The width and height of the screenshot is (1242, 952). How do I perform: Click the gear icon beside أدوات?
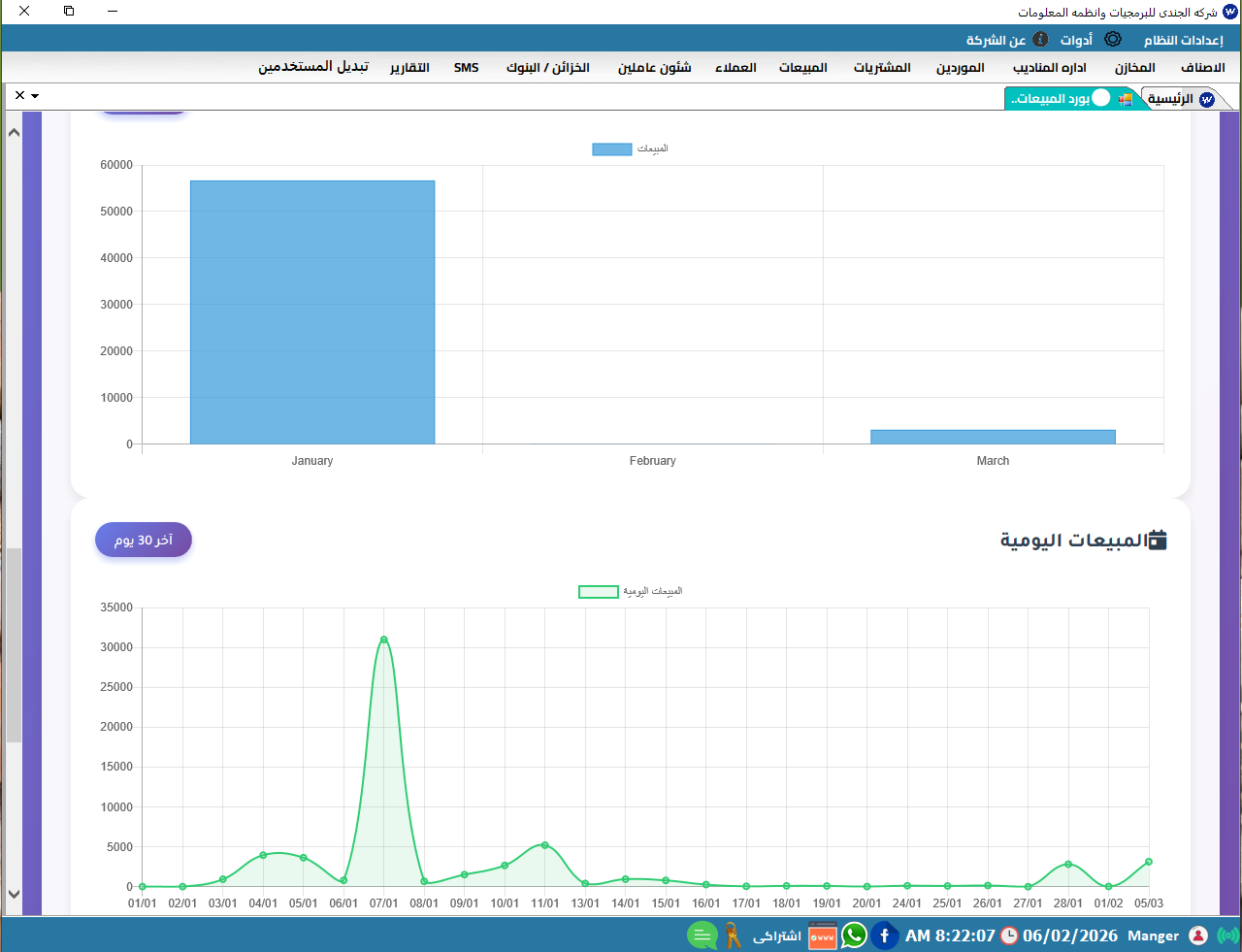[x=1113, y=40]
